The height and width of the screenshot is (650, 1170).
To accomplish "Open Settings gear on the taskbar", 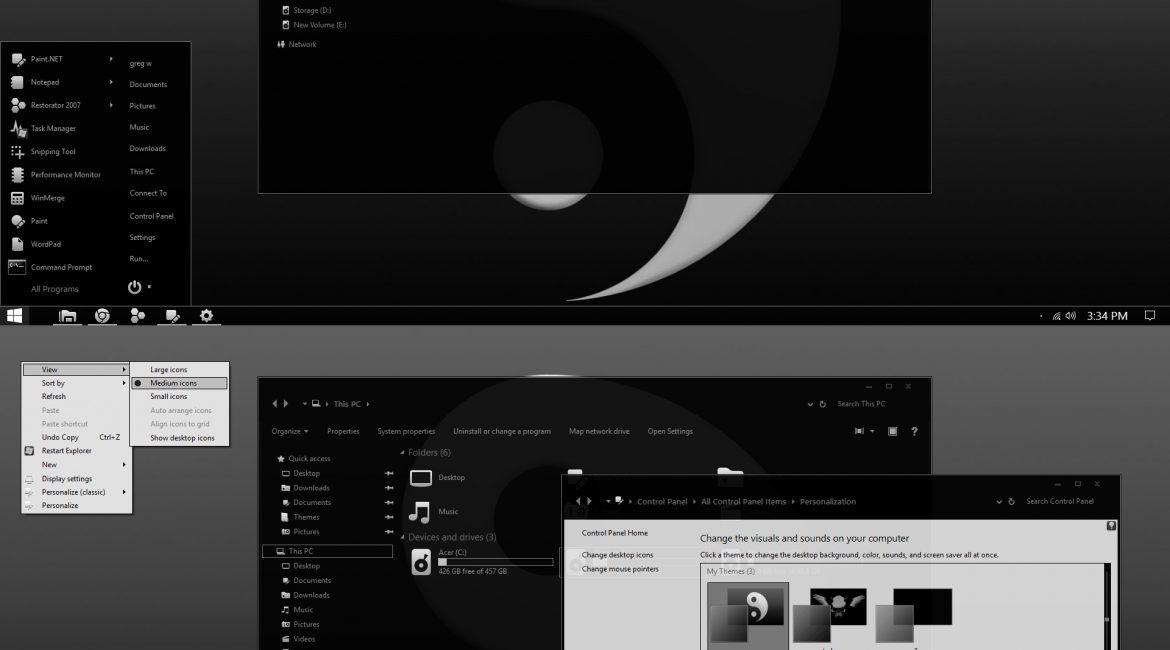I will click(207, 316).
